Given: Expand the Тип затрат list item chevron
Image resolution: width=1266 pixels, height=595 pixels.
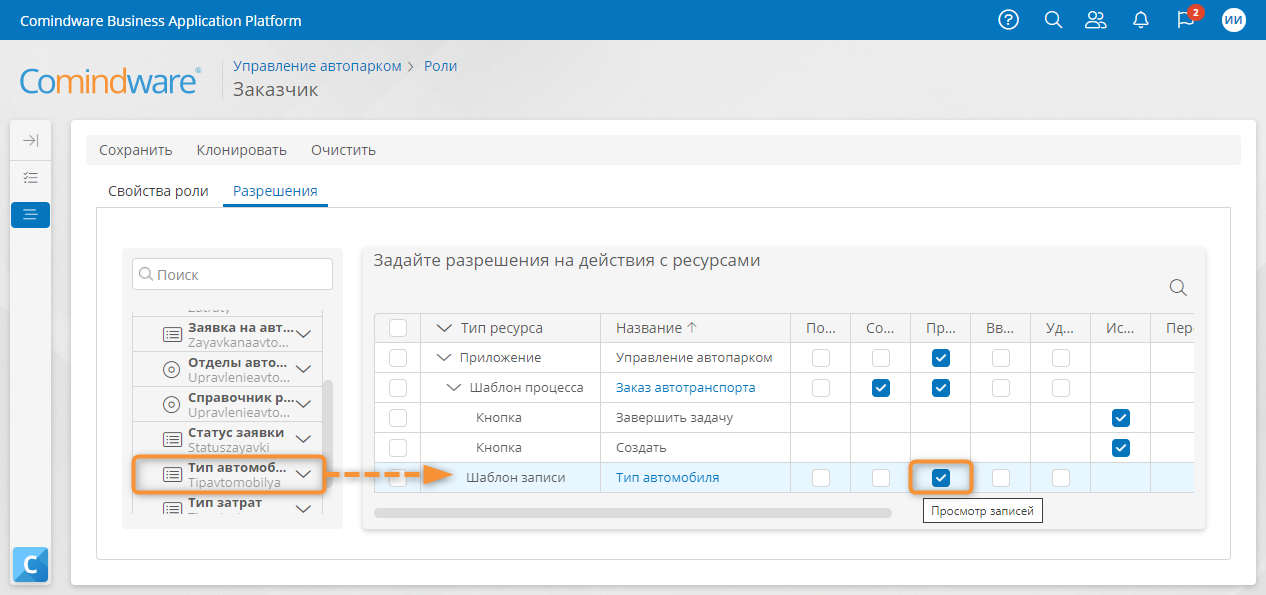Looking at the screenshot, I should [305, 508].
